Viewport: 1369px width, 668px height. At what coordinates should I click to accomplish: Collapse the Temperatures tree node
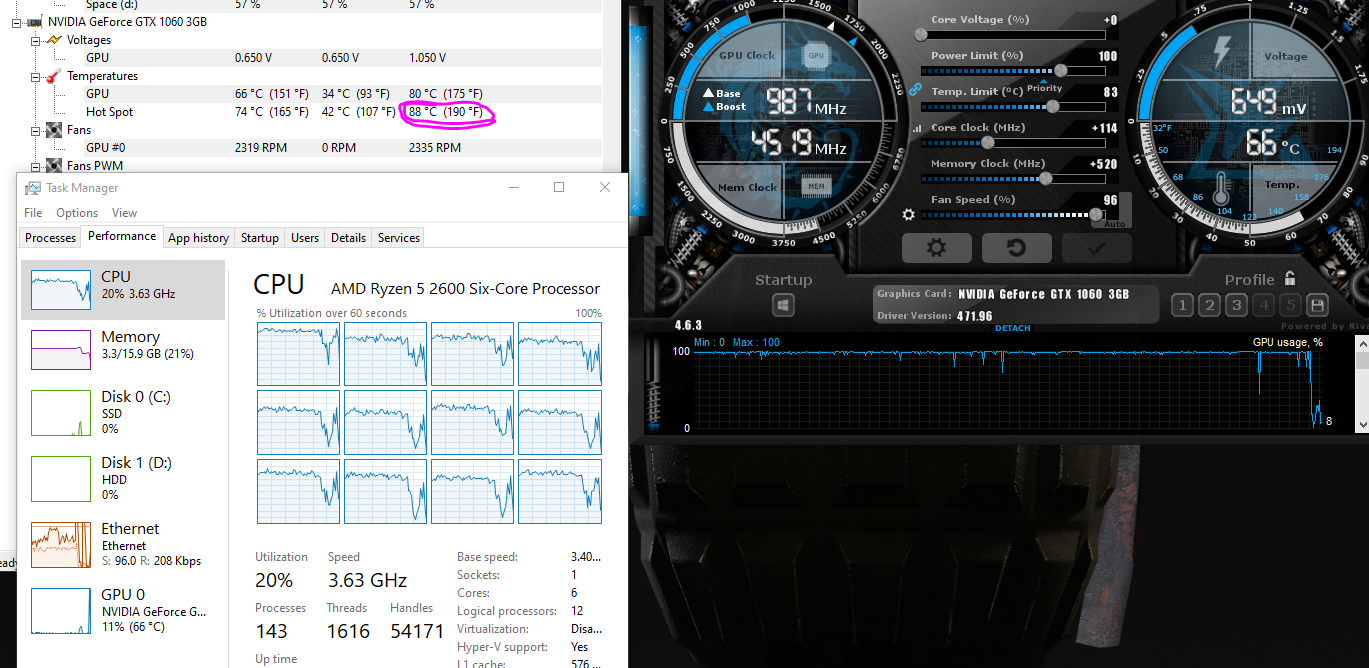coord(36,76)
